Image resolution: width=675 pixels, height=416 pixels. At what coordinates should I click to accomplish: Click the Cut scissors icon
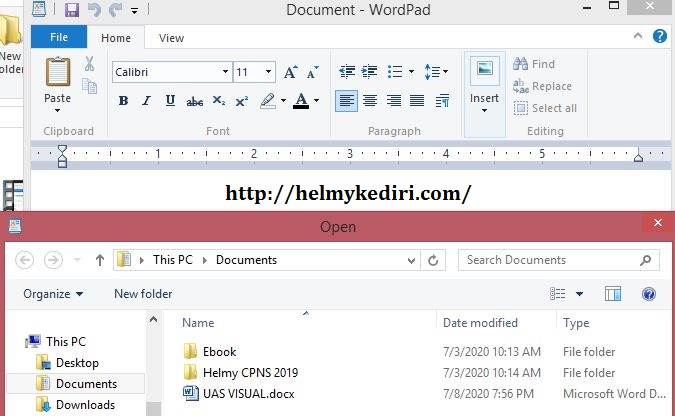pyautogui.click(x=89, y=64)
